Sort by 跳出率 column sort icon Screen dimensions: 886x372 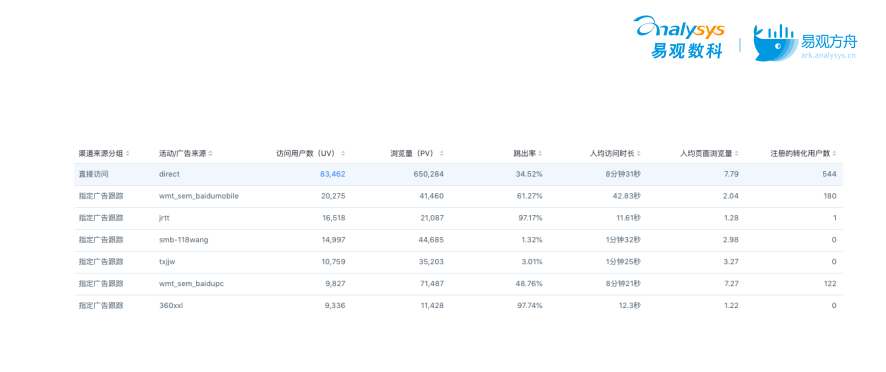[x=540, y=153]
